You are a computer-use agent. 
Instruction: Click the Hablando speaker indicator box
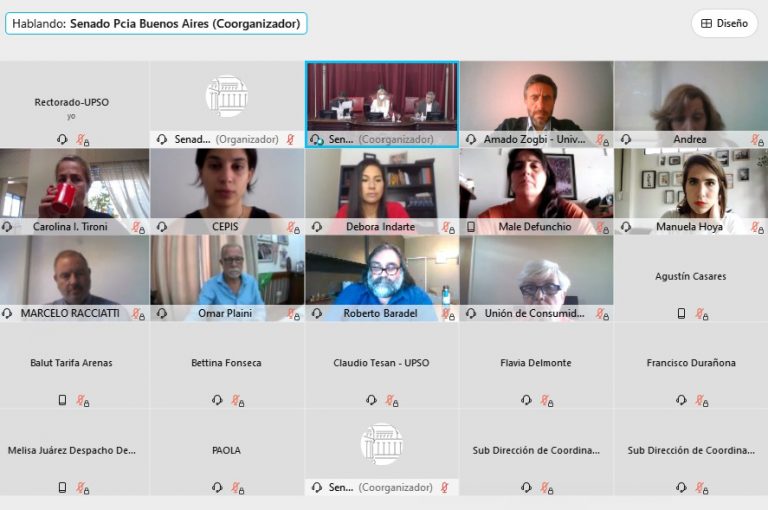(156, 24)
